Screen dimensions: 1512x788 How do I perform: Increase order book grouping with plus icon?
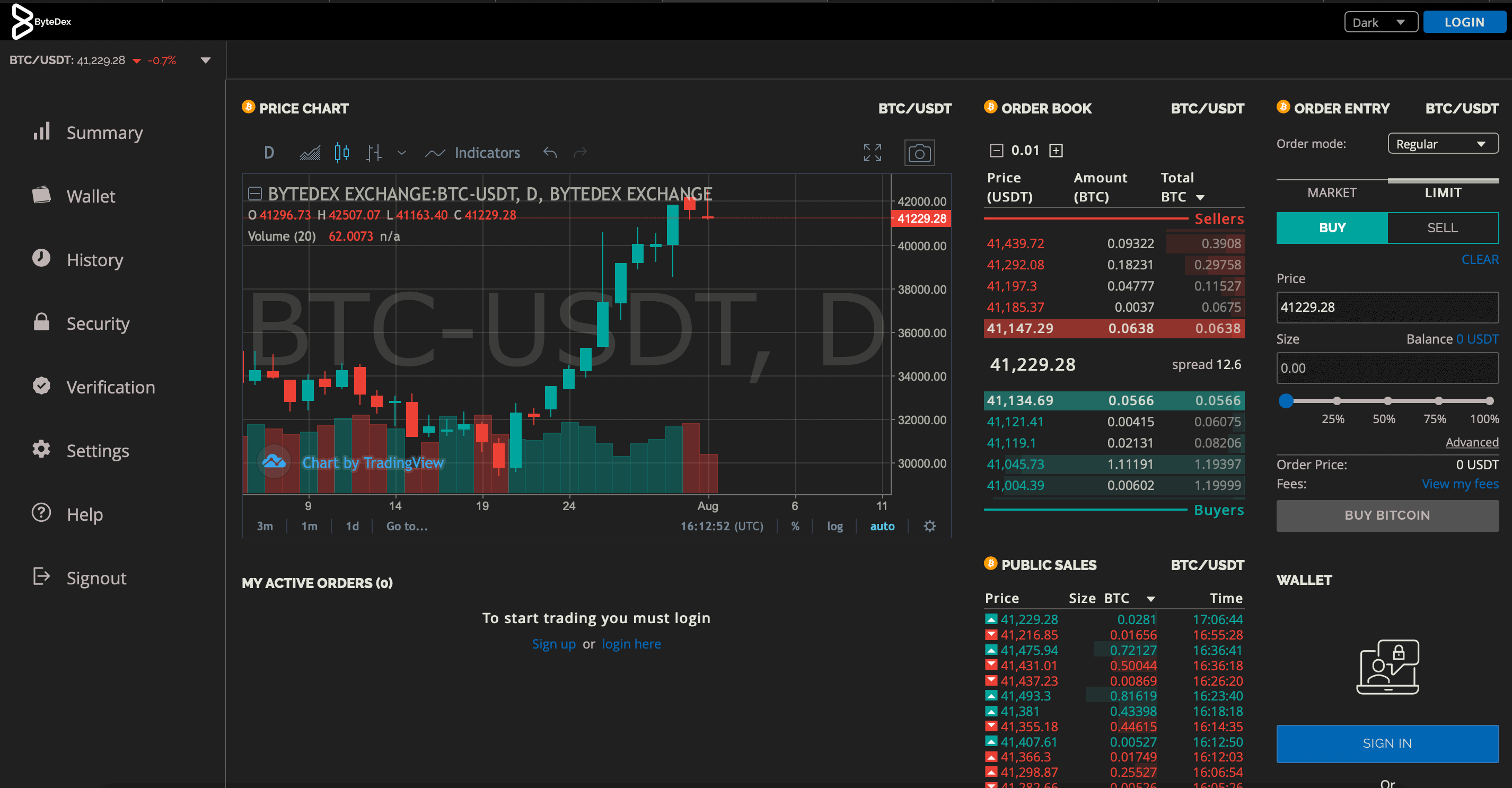coord(1056,151)
